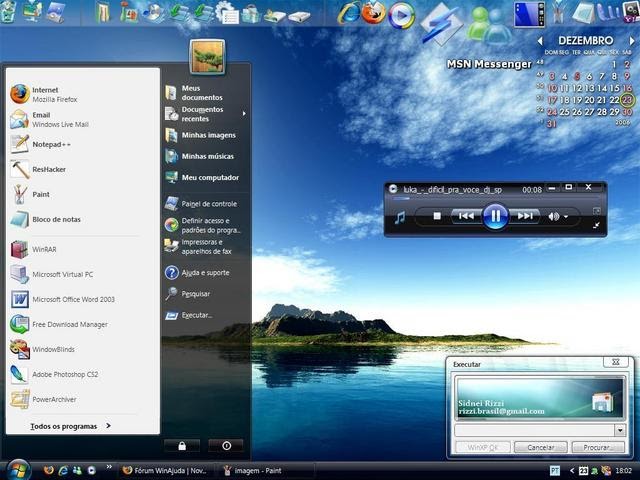Skip to the next track

click(x=526, y=216)
